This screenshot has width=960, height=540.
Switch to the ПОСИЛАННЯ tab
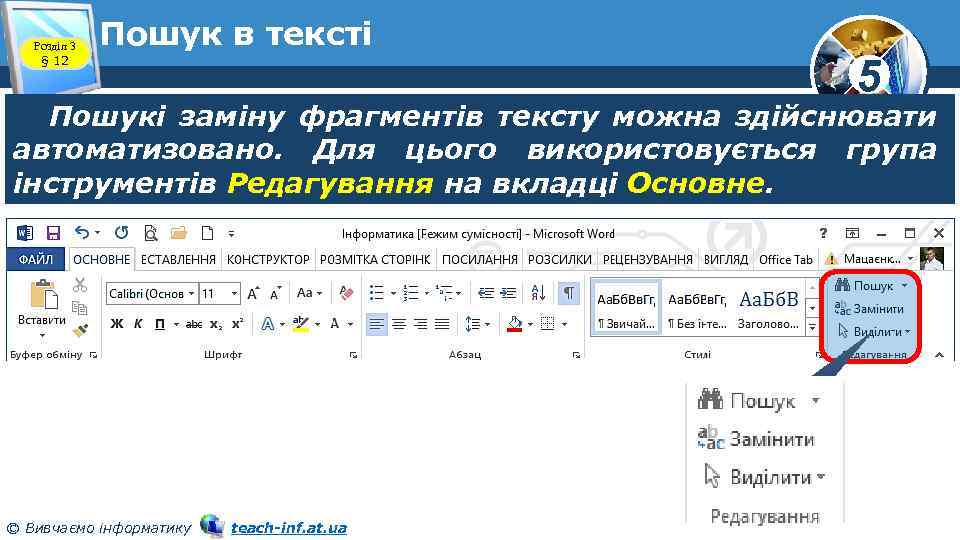tap(480, 260)
